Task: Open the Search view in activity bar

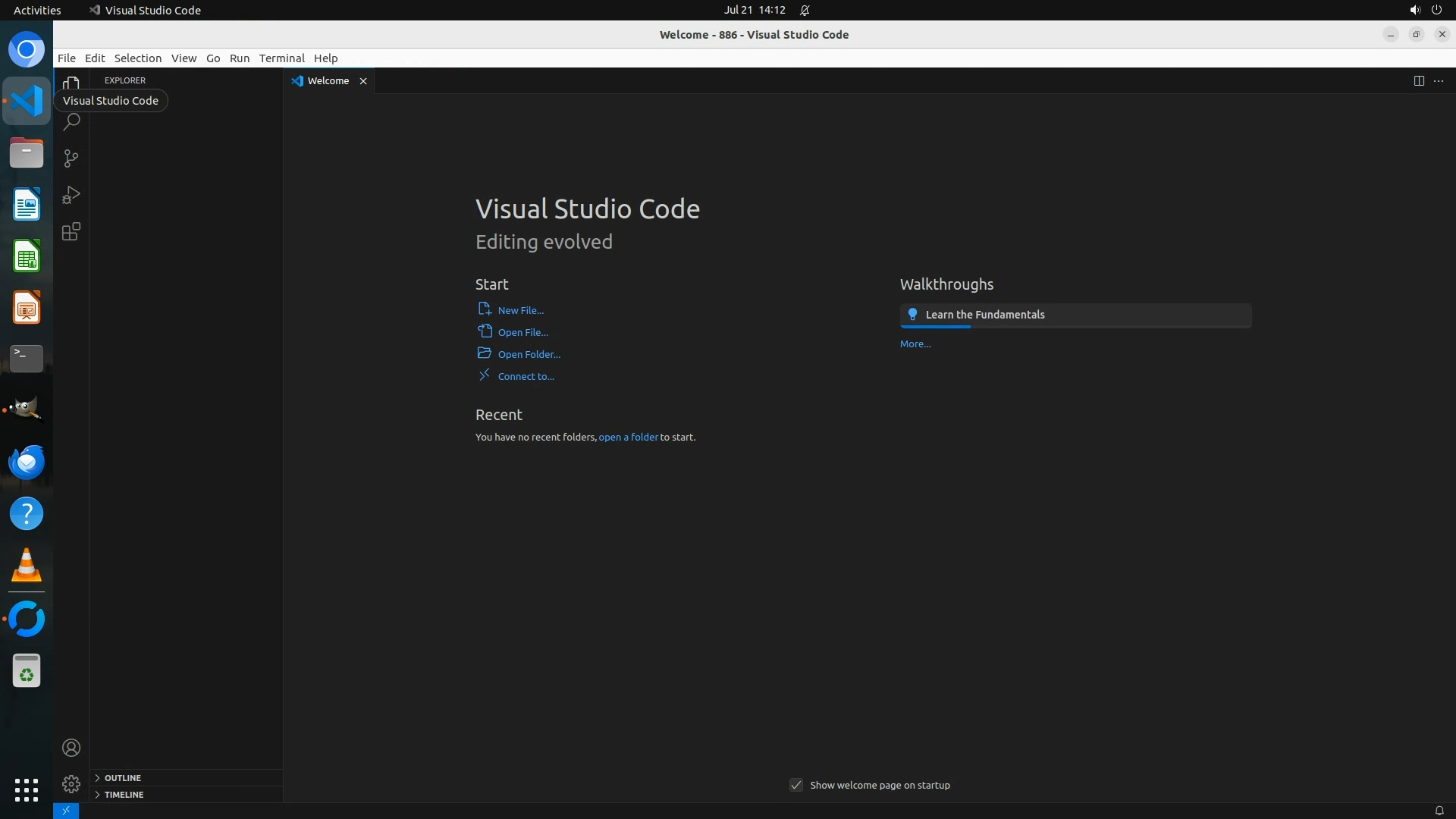Action: 71,121
